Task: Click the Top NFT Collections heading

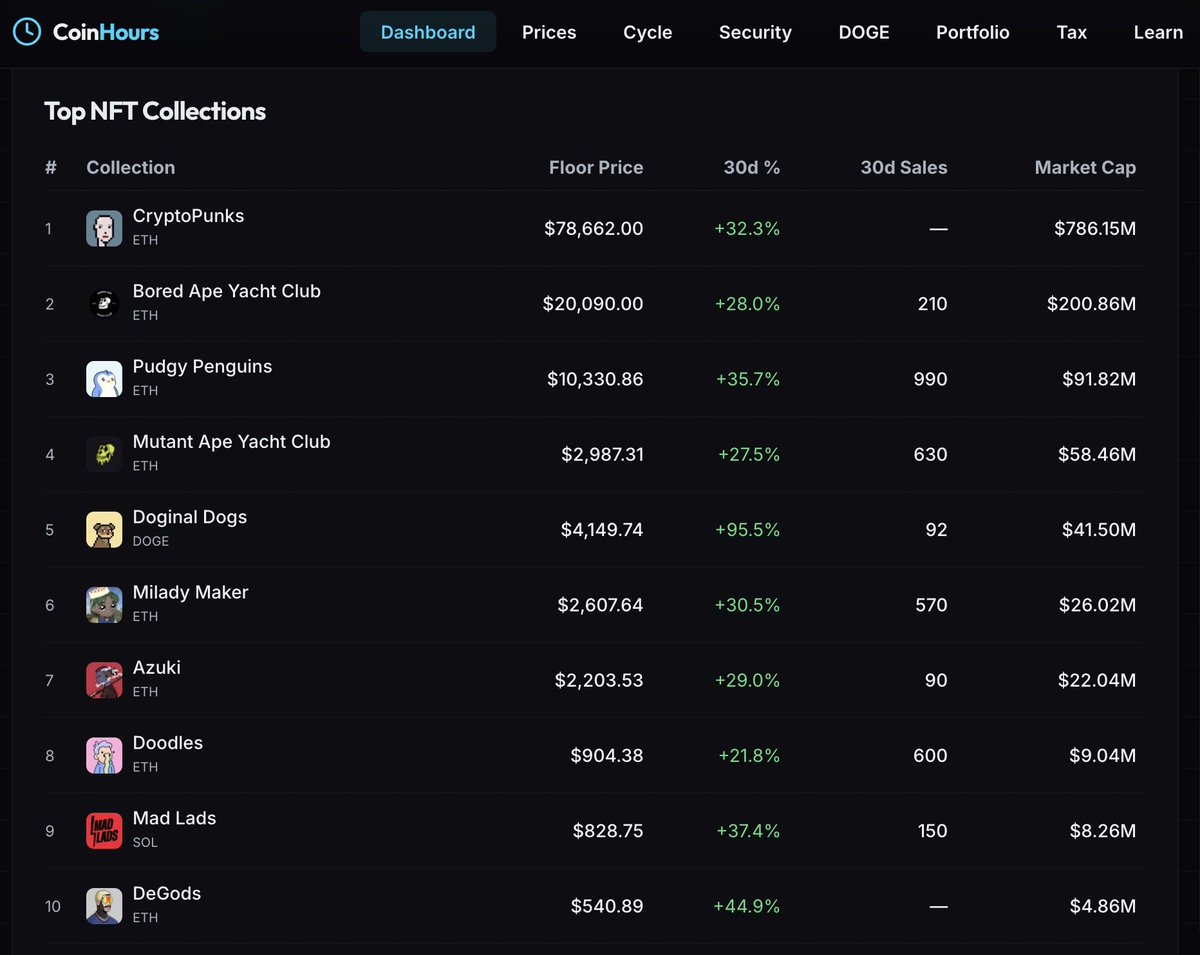Action: click(x=155, y=111)
